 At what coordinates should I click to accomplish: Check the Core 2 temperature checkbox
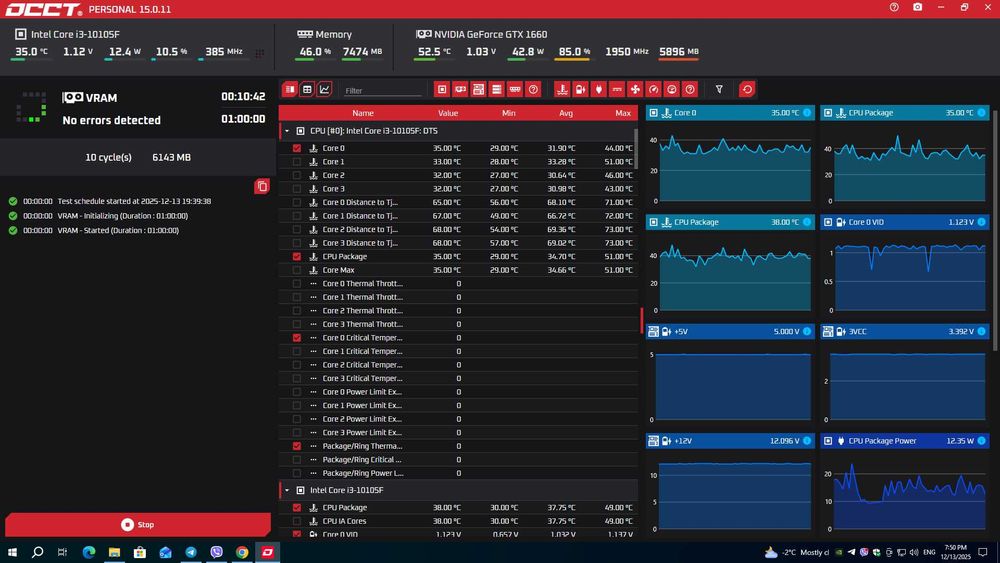297,175
